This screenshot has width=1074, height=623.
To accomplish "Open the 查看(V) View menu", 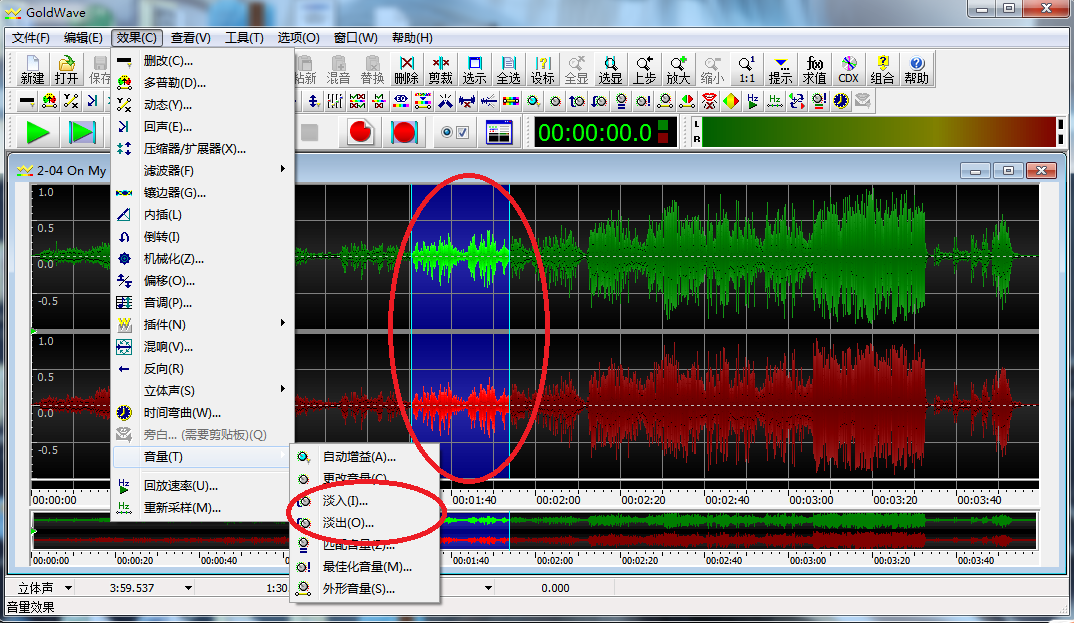I will [190, 38].
